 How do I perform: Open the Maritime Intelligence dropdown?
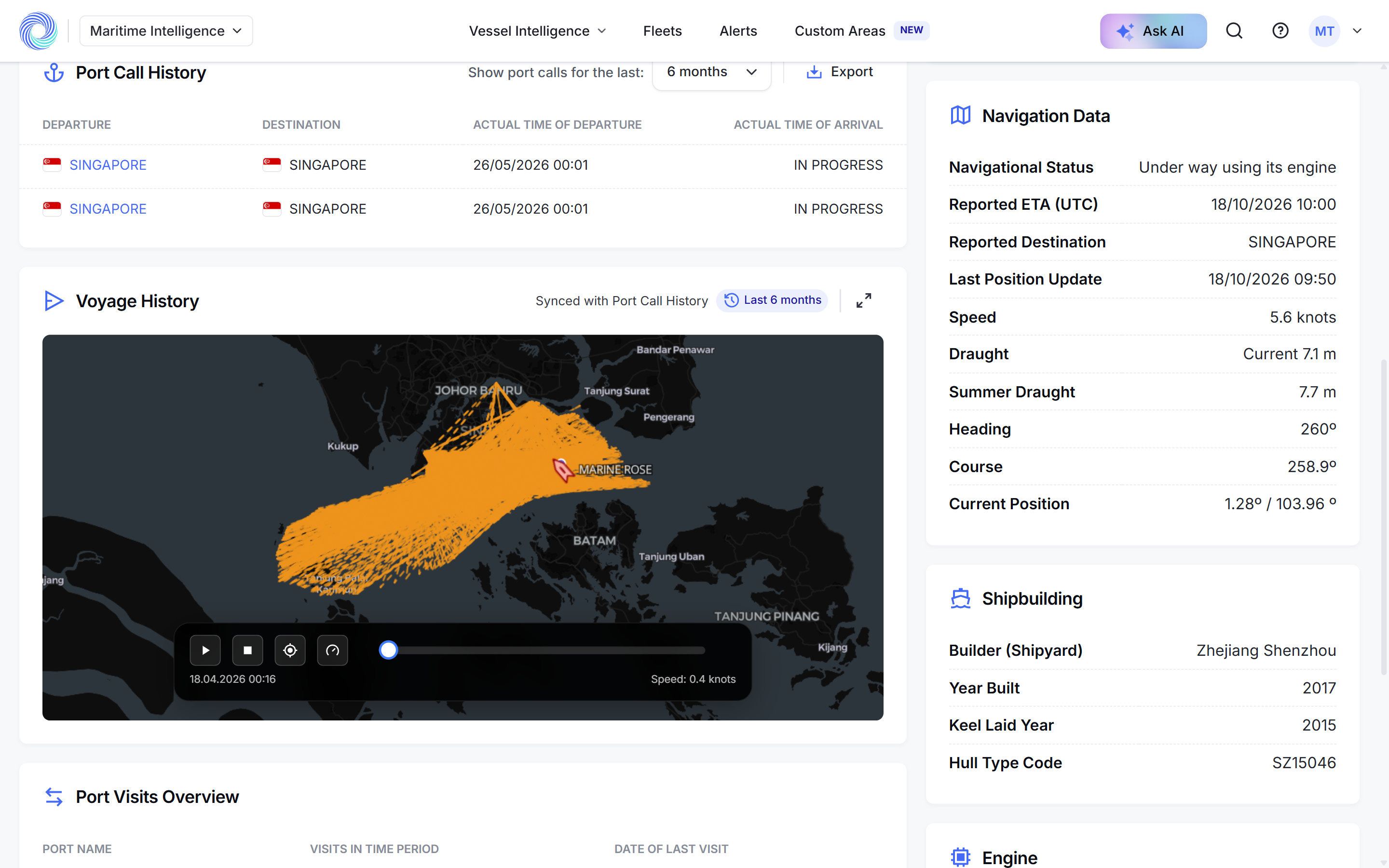pos(166,31)
